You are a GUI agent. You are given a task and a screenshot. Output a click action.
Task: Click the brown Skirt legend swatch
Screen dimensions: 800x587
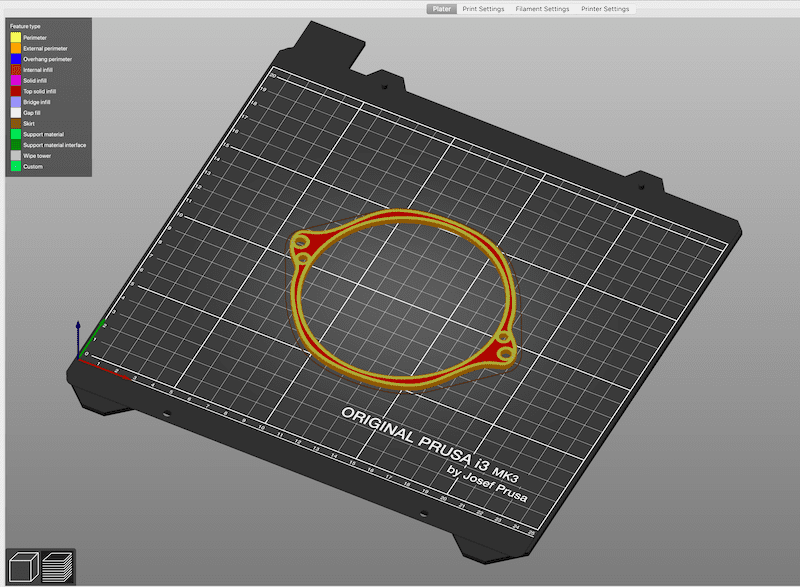16,124
